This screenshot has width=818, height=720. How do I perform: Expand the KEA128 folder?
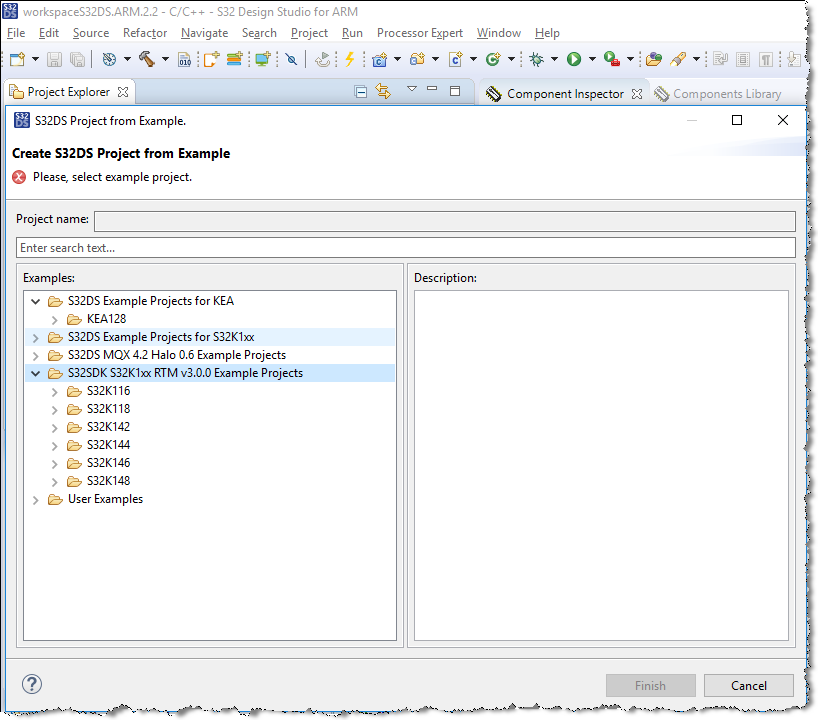(54, 319)
